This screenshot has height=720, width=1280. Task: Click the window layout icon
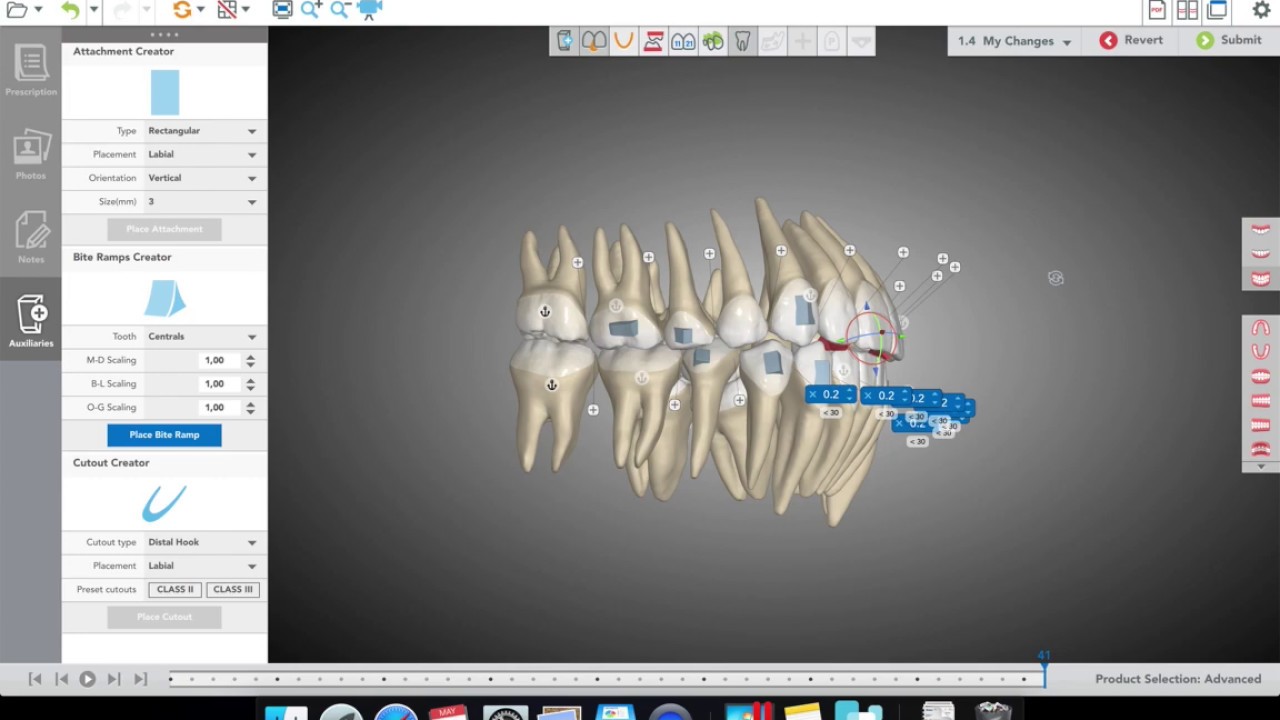pos(1217,10)
